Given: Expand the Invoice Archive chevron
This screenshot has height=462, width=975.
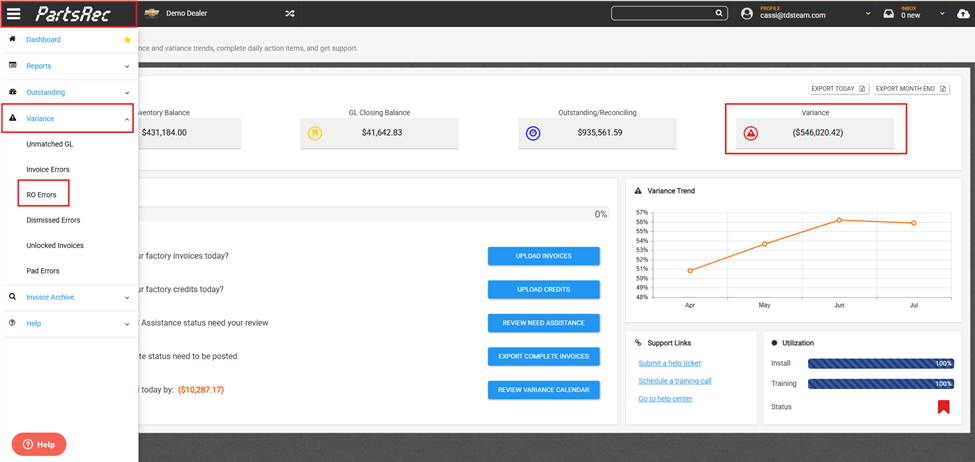Looking at the screenshot, I should tap(127, 298).
